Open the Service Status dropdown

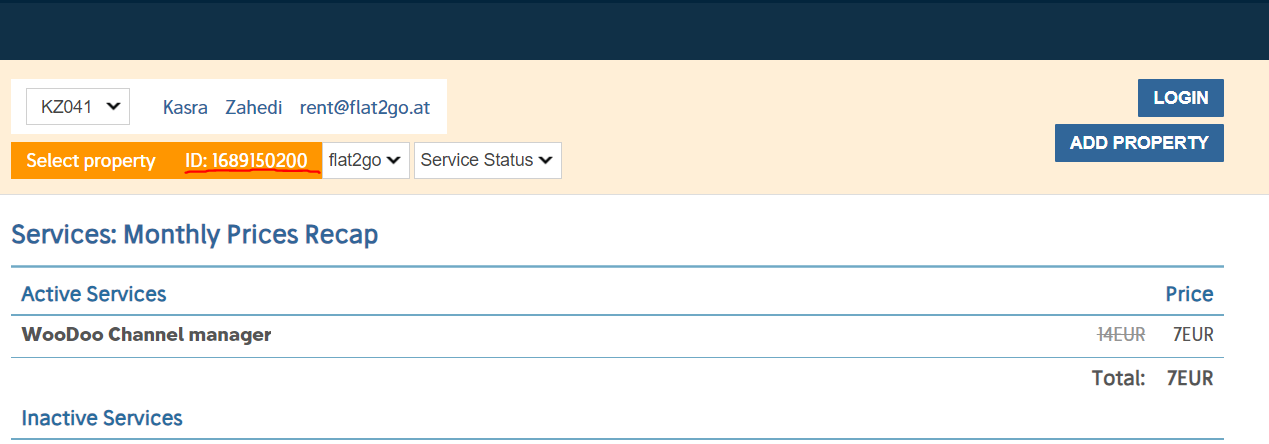(487, 160)
